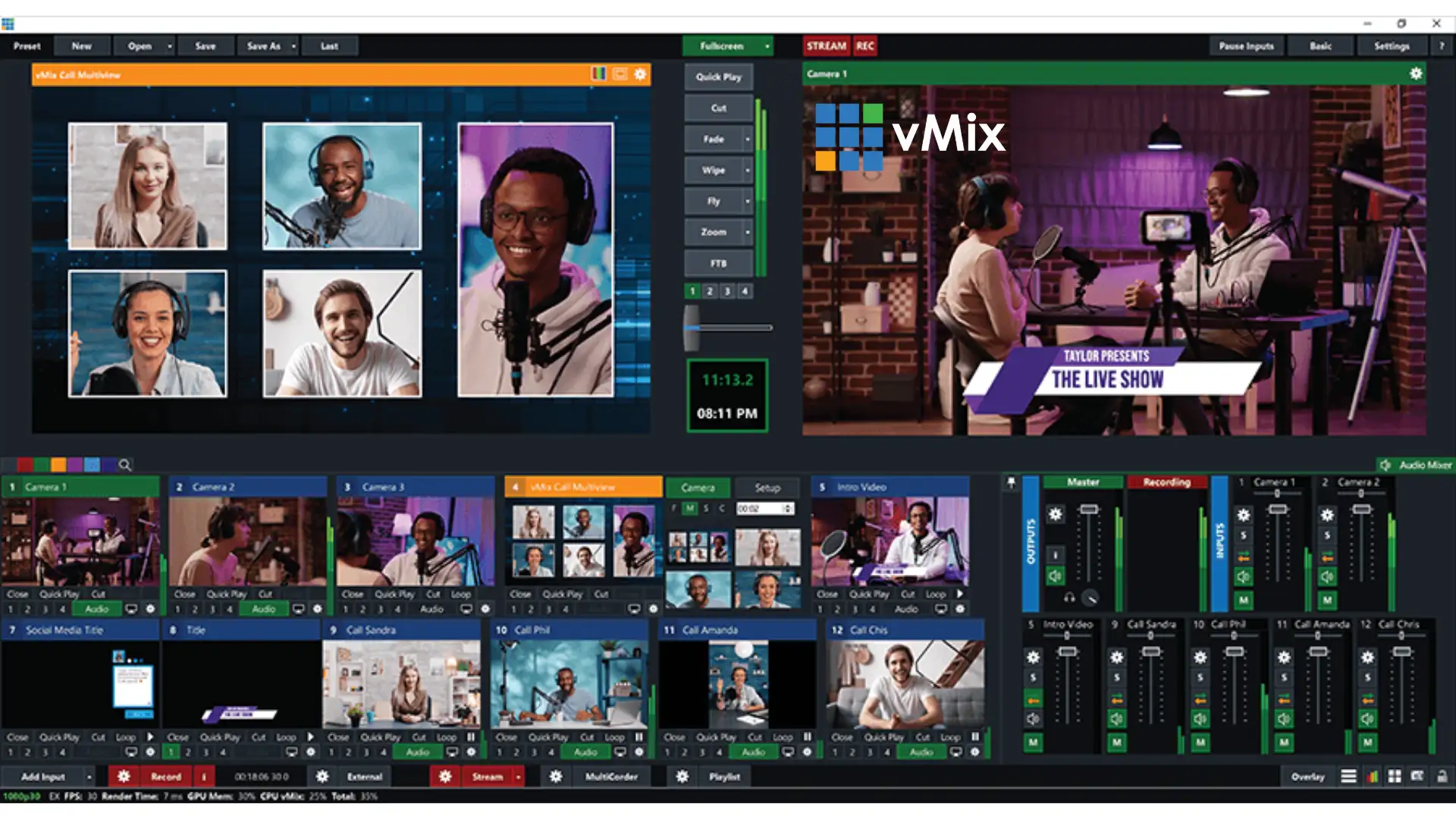Open MultiCorder settings gear
Image resolution: width=1456 pixels, height=819 pixels.
click(x=556, y=777)
